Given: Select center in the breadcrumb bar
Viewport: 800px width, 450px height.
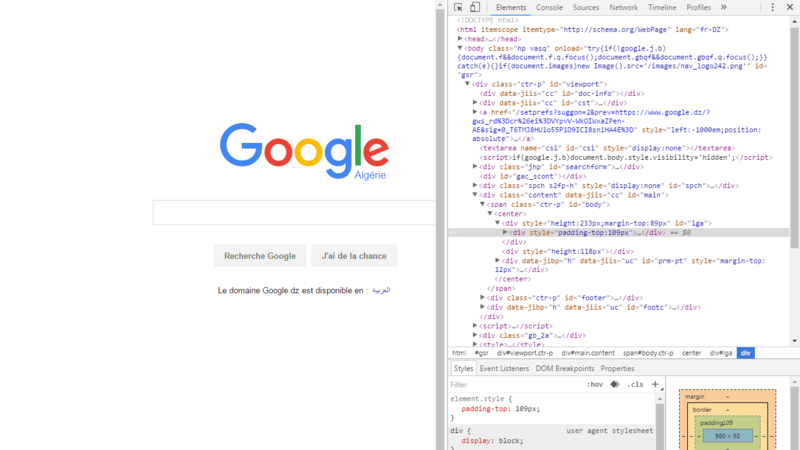Looking at the screenshot, I should 691,353.
